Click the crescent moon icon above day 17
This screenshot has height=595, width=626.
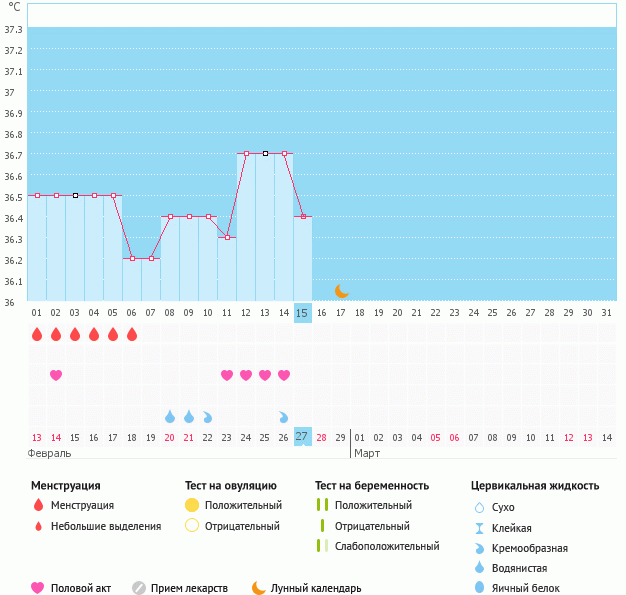point(341,291)
